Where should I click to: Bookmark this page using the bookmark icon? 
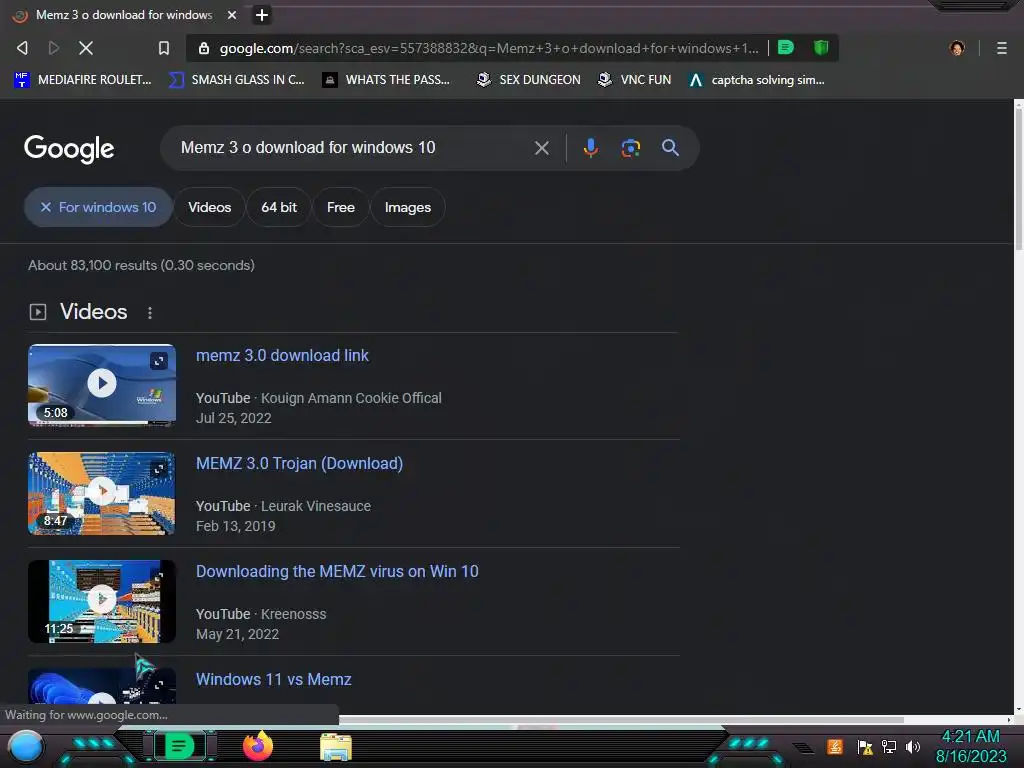point(164,48)
